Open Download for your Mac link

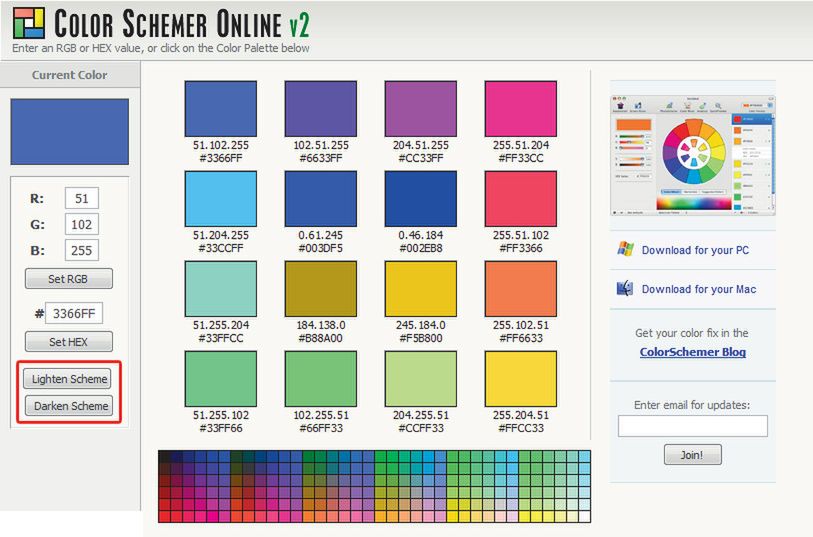click(x=699, y=289)
